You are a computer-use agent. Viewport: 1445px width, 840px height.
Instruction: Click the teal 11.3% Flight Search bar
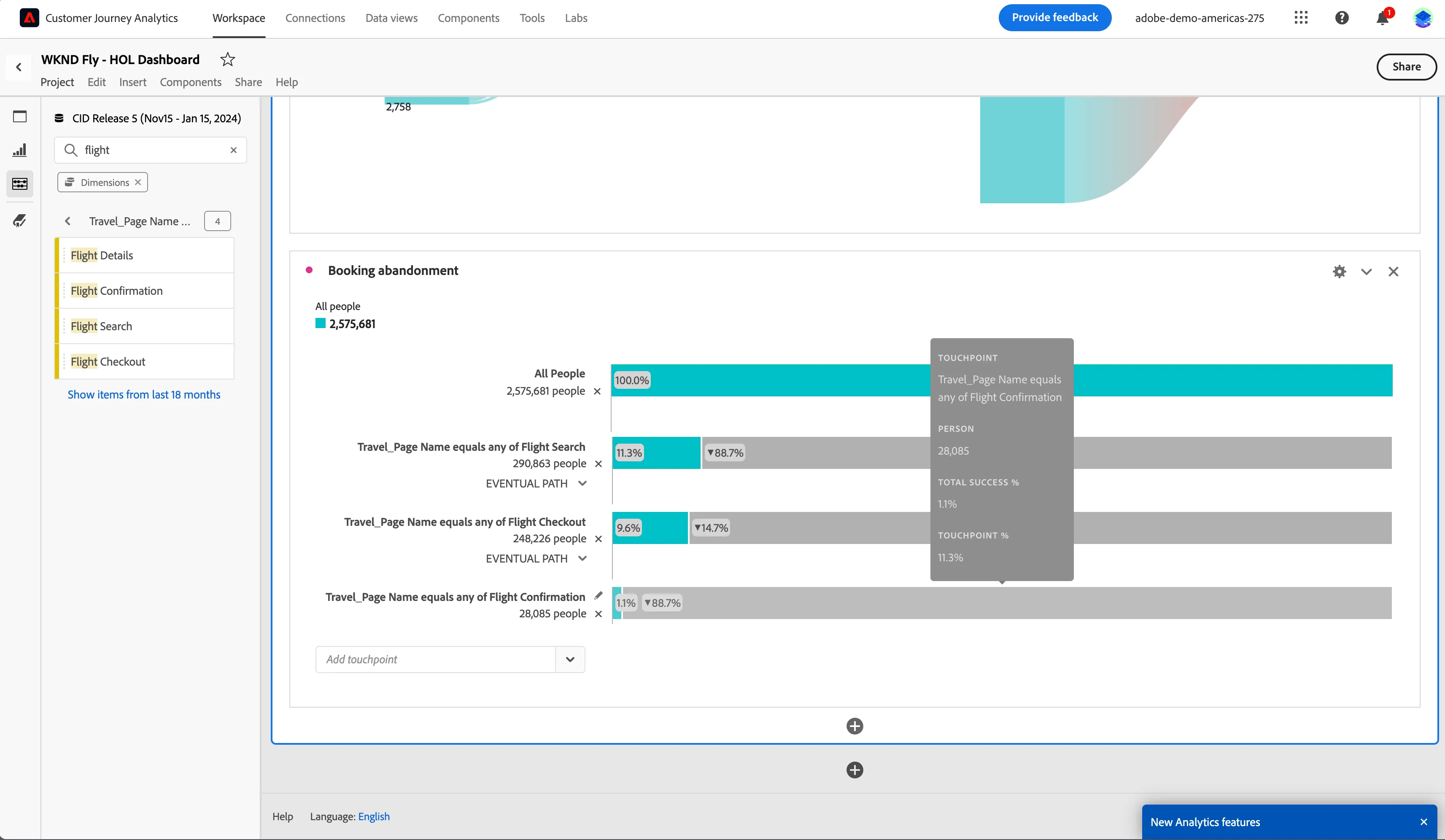tap(656, 453)
